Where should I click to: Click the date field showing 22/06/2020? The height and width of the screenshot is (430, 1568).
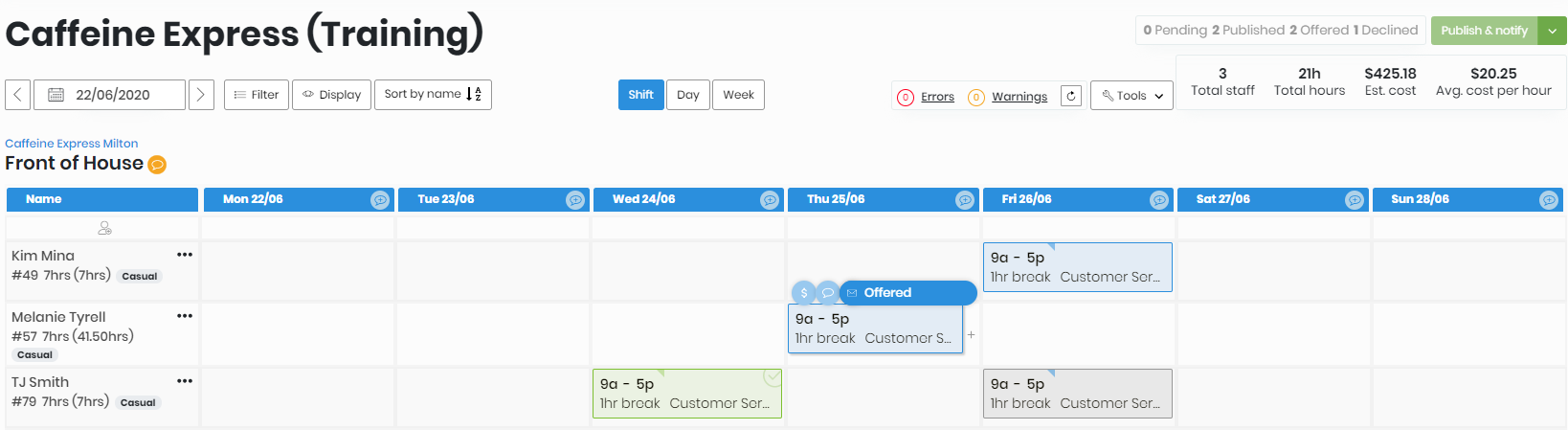pos(110,95)
